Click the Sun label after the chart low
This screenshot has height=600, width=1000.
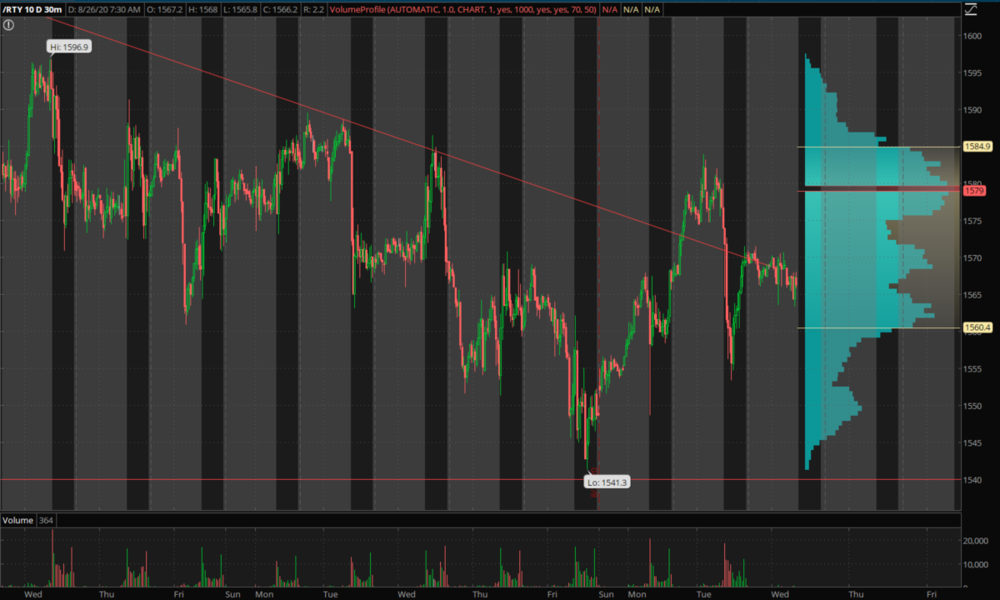coord(605,593)
